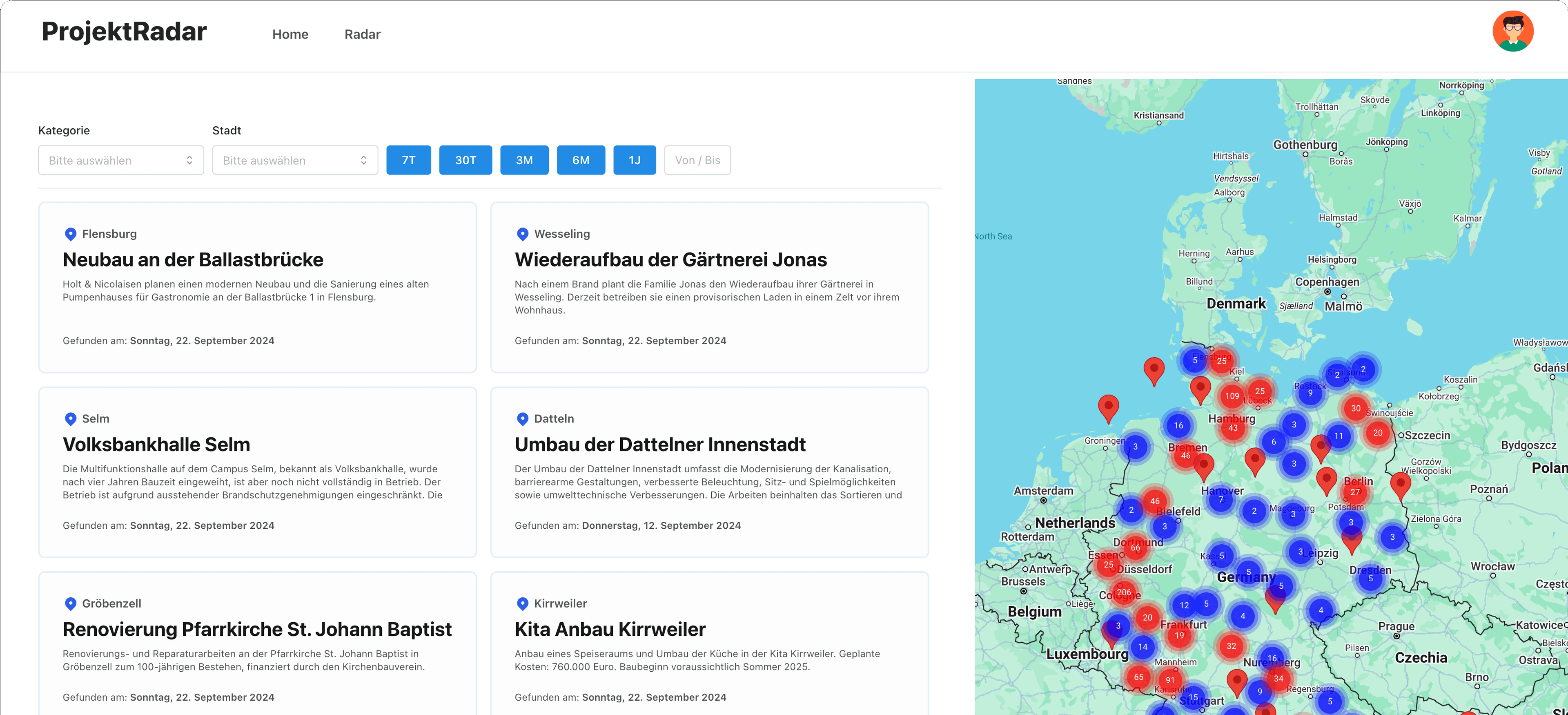Filter by last 30 days (30T)

[x=465, y=160]
